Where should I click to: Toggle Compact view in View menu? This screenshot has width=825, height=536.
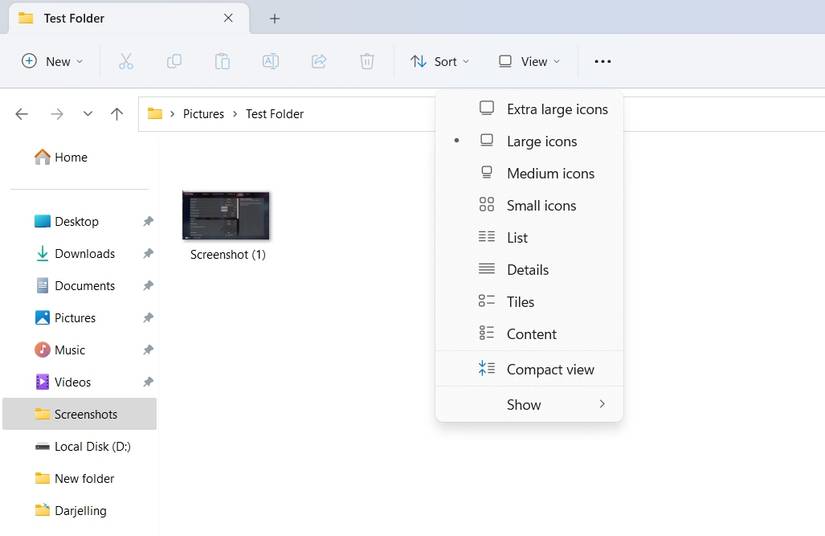coord(549,369)
